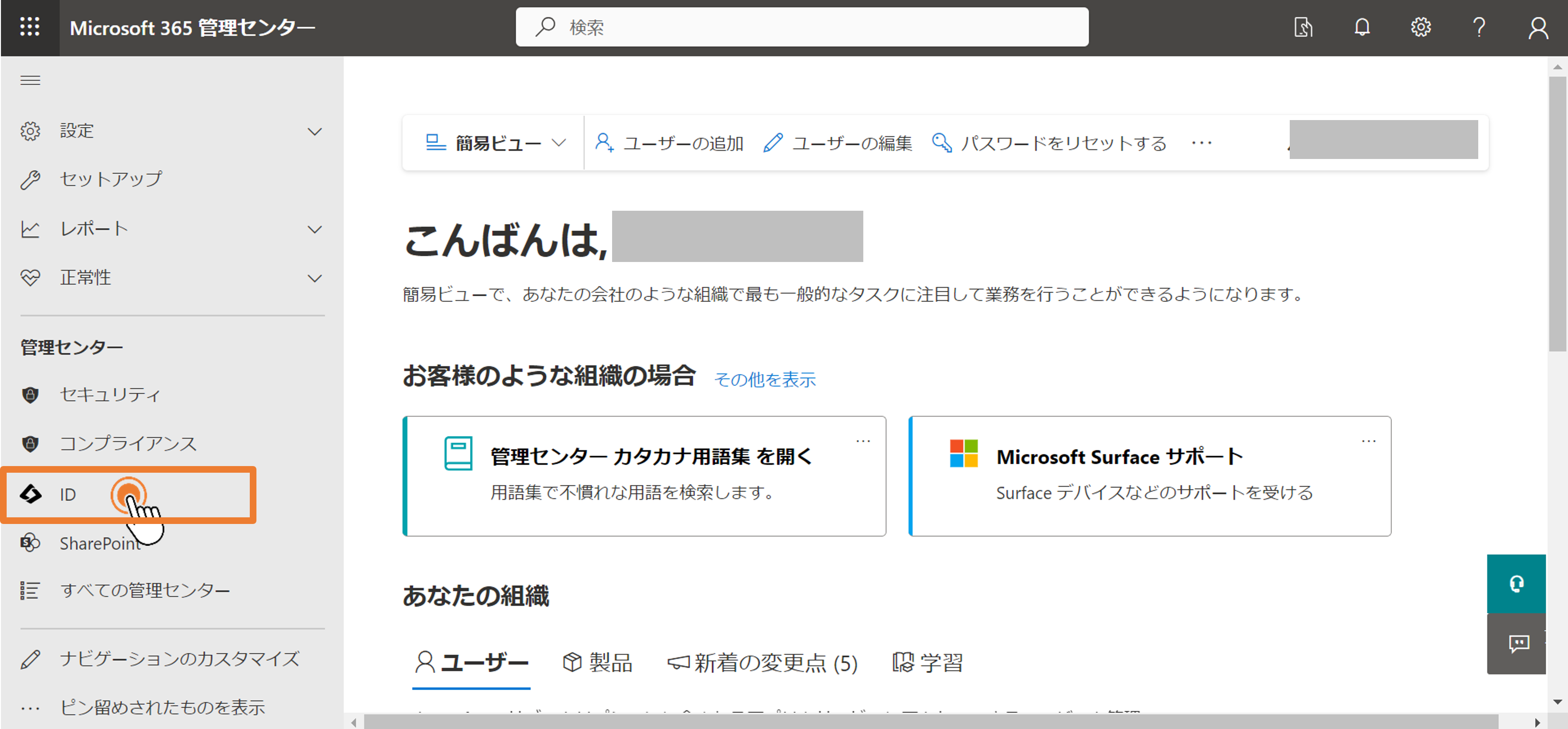Click ユーザーの編集 button
The height and width of the screenshot is (729, 1568).
pos(838,143)
